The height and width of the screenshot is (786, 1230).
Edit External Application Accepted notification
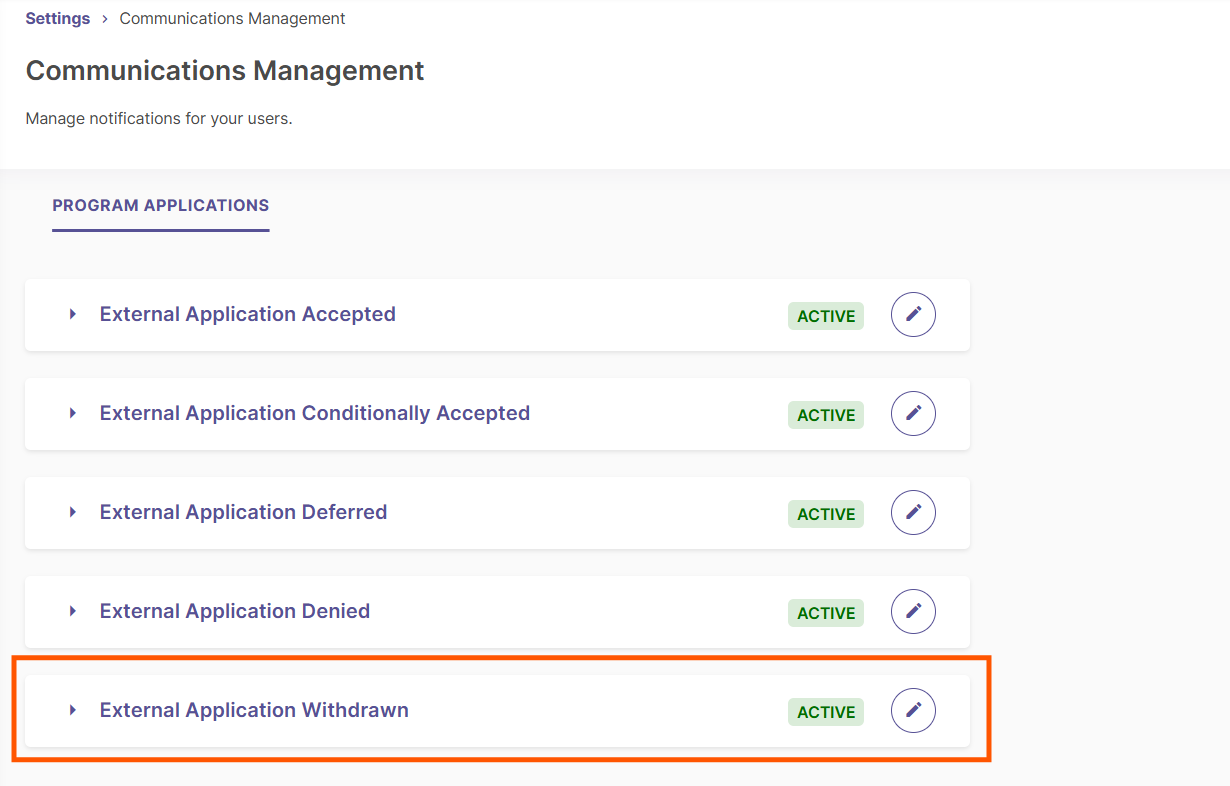[x=913, y=314]
